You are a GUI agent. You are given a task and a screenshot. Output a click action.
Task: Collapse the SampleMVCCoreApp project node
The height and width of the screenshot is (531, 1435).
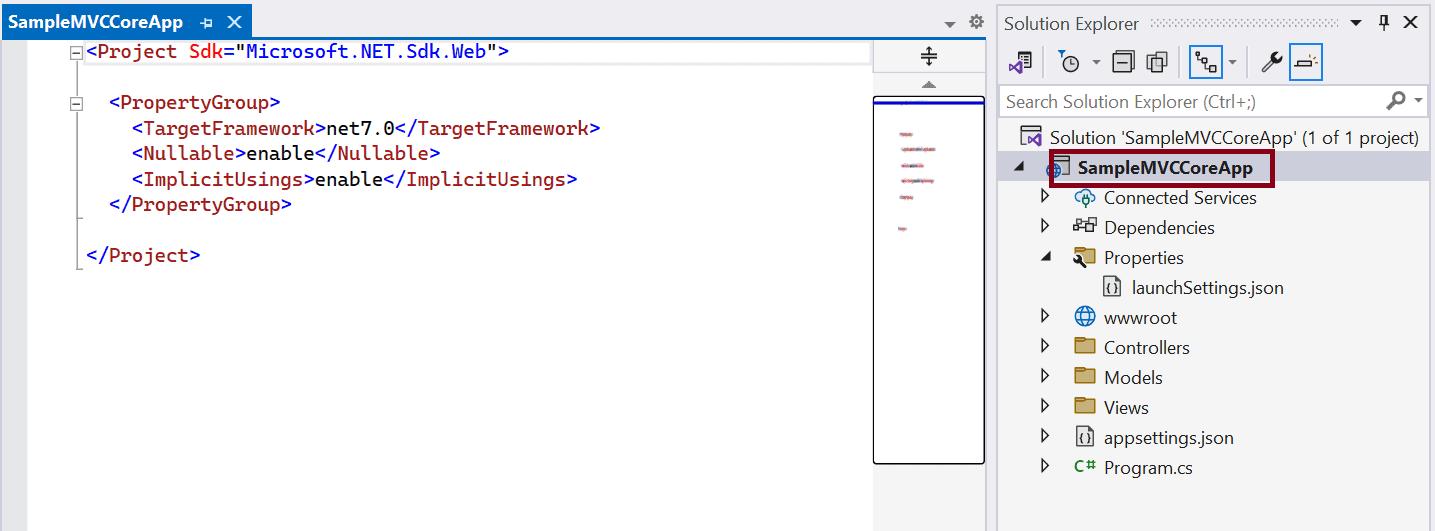1019,167
